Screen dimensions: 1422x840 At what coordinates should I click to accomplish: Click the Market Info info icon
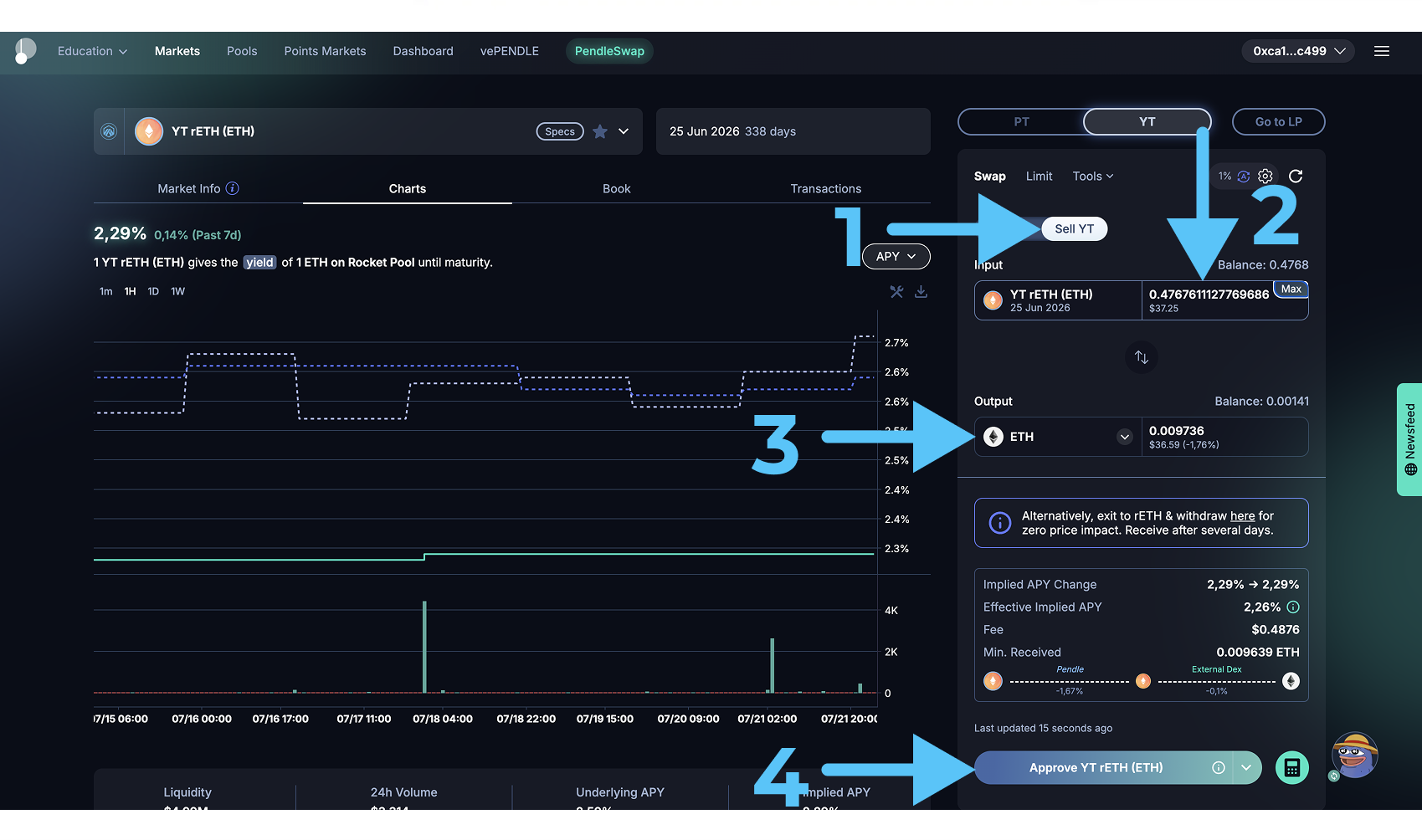coord(233,189)
